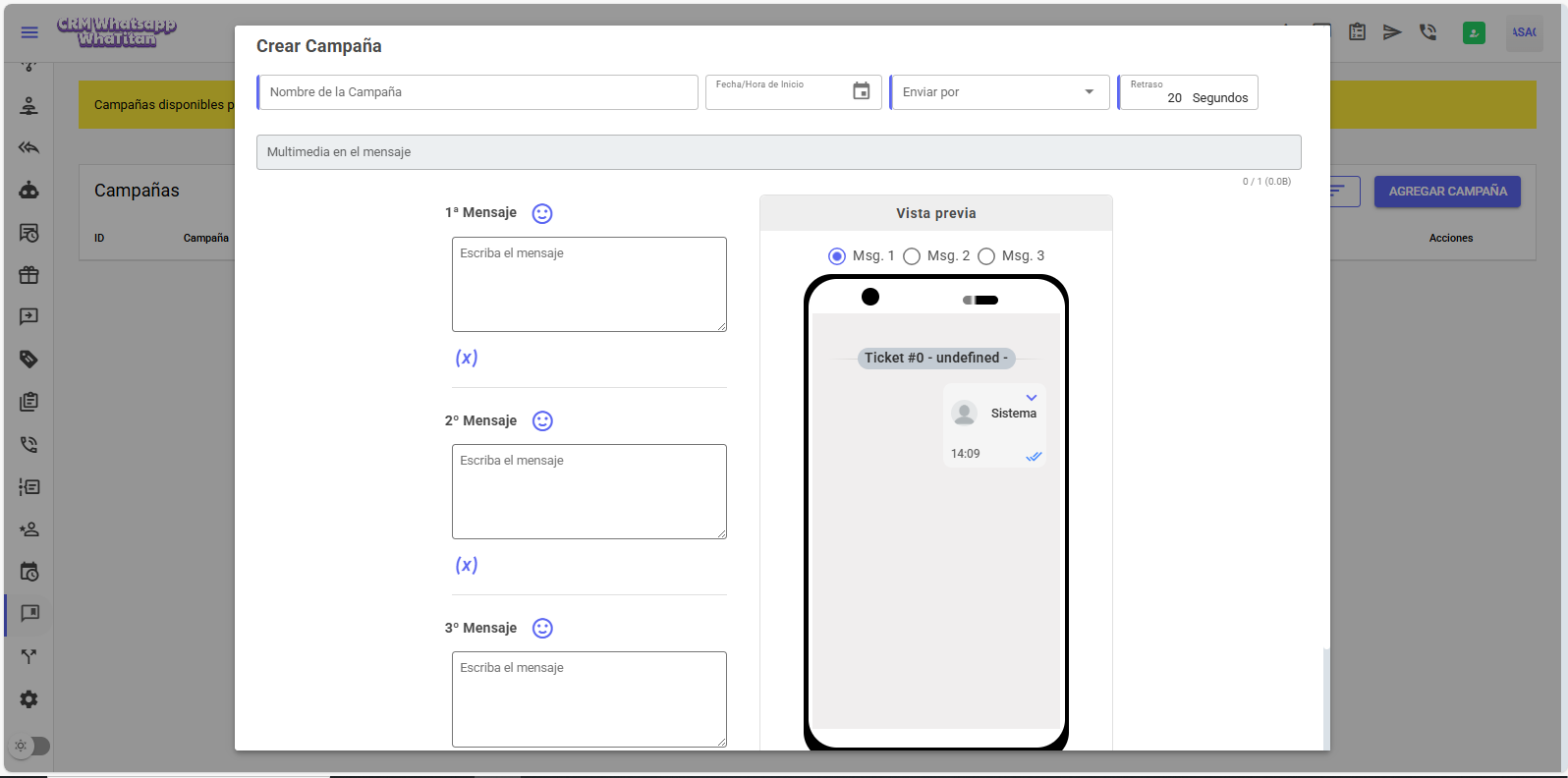Open the clipboard tasks sidebar icon
This screenshot has width=1568, height=778.
[x=29, y=402]
